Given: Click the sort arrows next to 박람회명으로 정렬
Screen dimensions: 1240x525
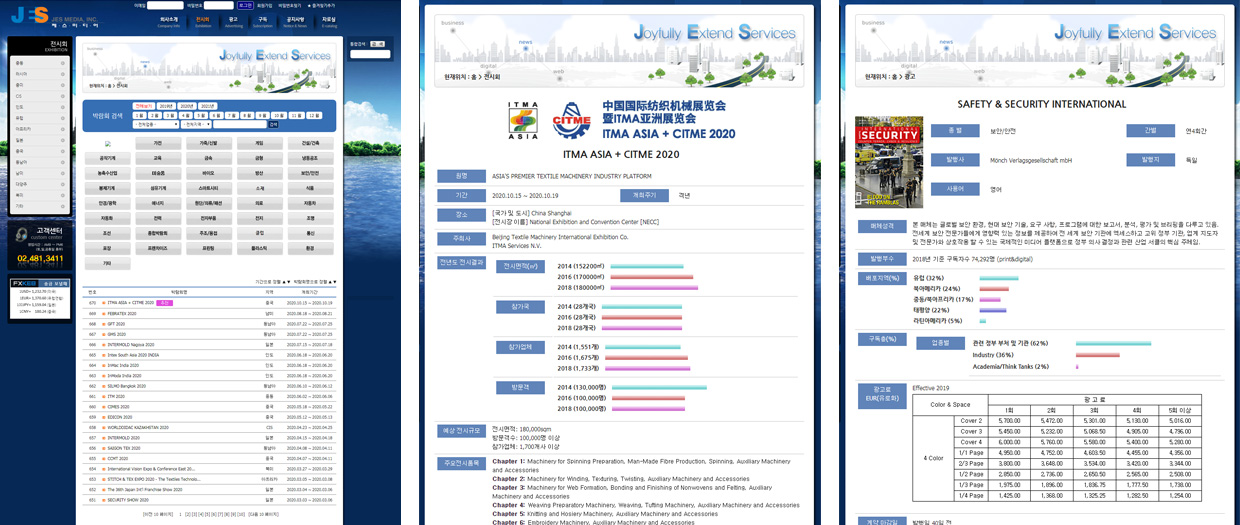Looking at the screenshot, I should tap(333, 282).
